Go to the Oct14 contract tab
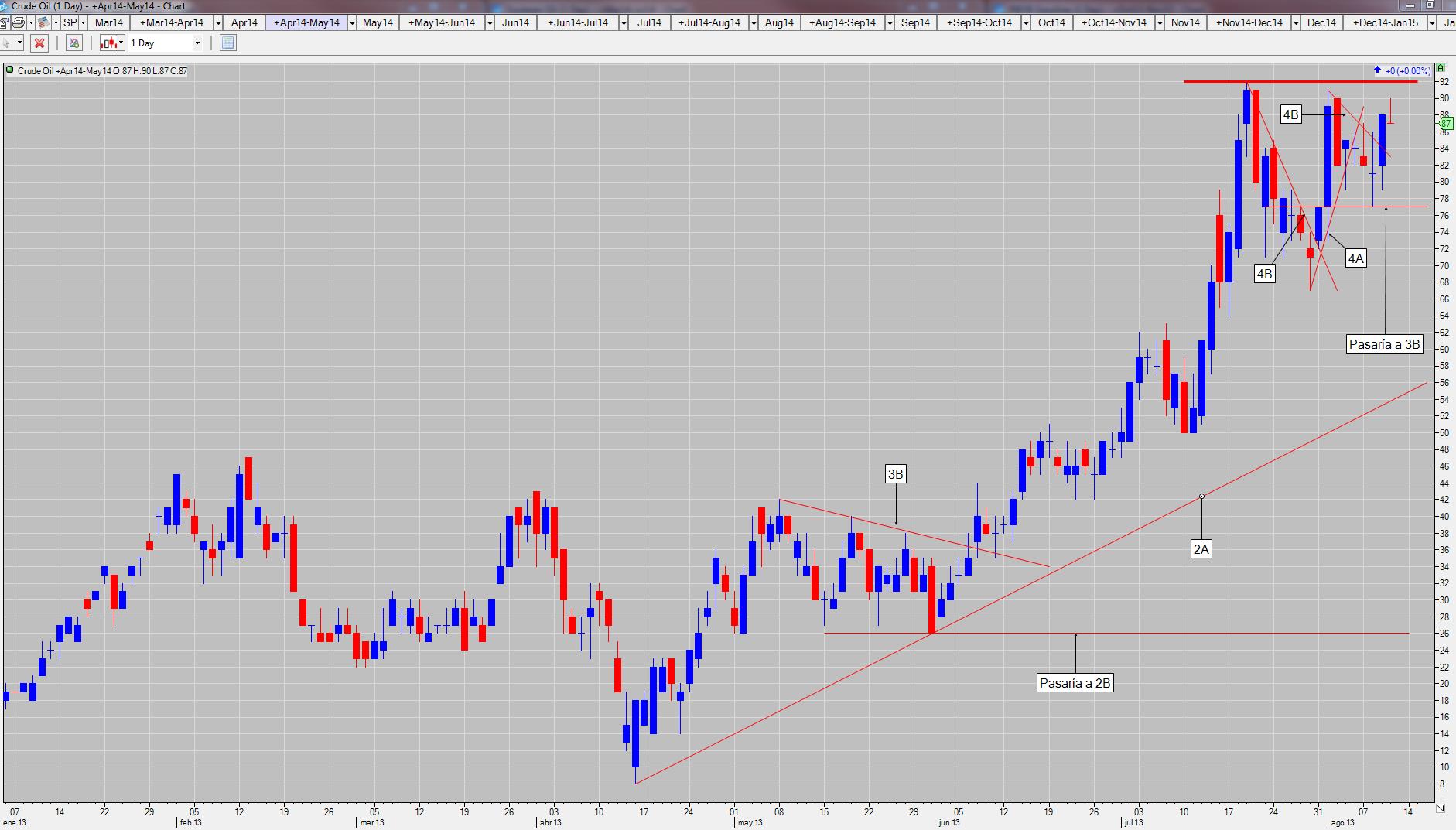The height and width of the screenshot is (830, 1456). pyautogui.click(x=1051, y=22)
